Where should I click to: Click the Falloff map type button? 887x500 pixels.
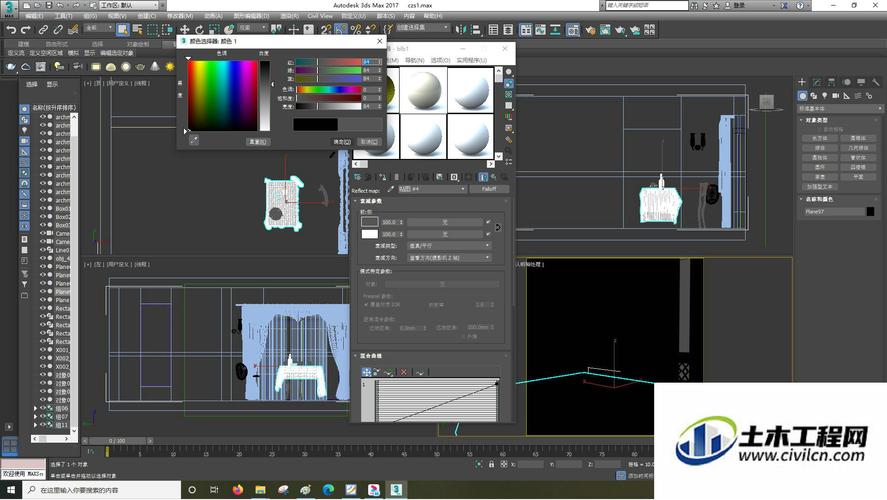coord(488,189)
